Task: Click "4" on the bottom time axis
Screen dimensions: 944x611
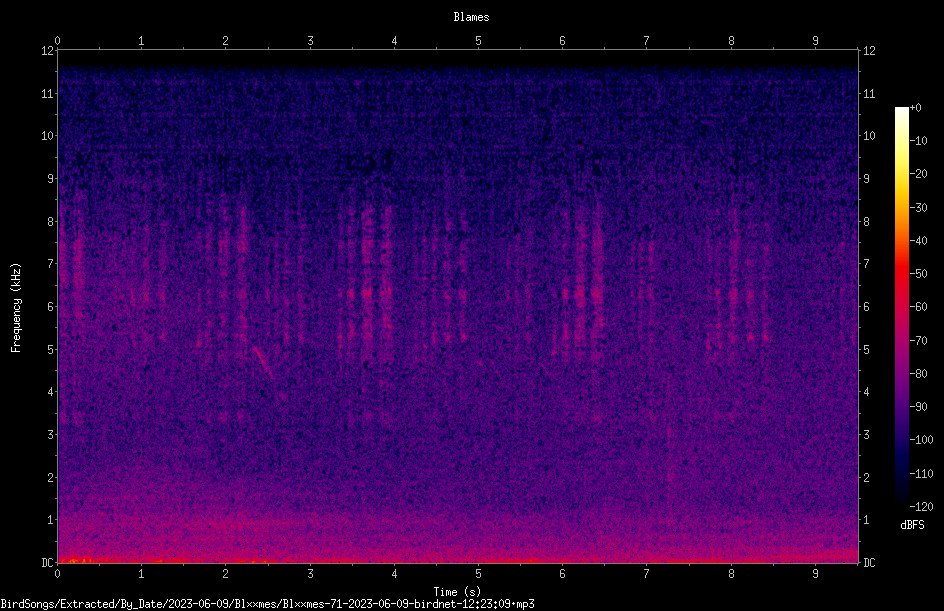Action: [x=394, y=574]
